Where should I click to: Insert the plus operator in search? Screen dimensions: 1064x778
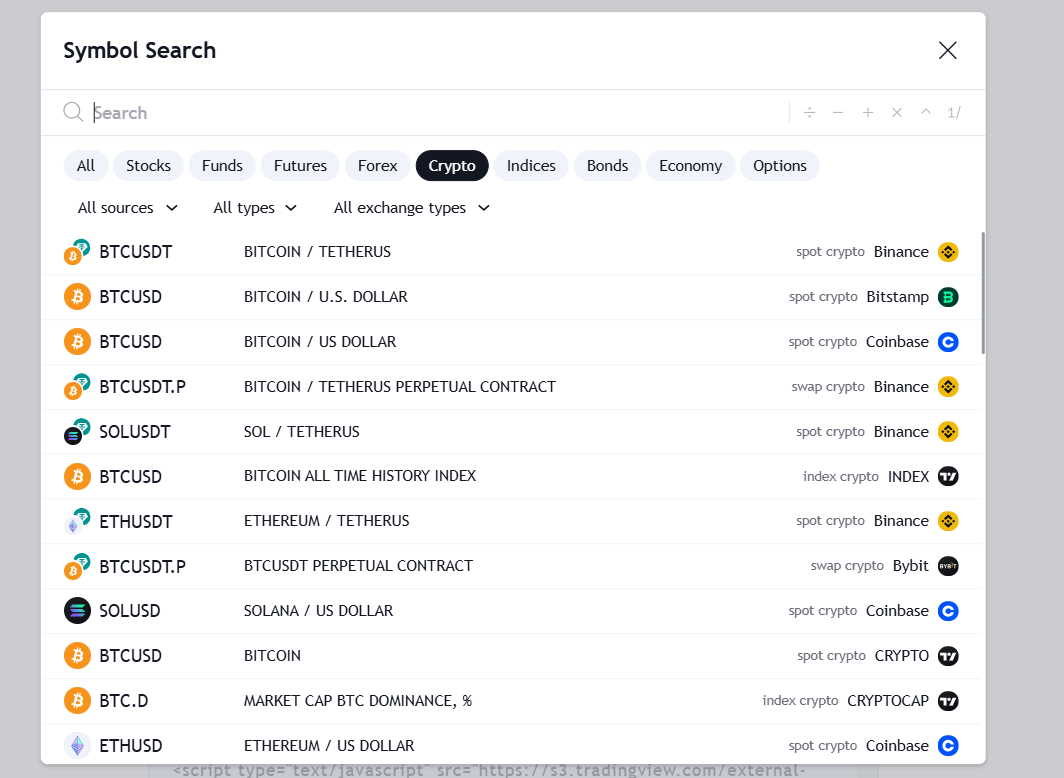click(x=868, y=113)
